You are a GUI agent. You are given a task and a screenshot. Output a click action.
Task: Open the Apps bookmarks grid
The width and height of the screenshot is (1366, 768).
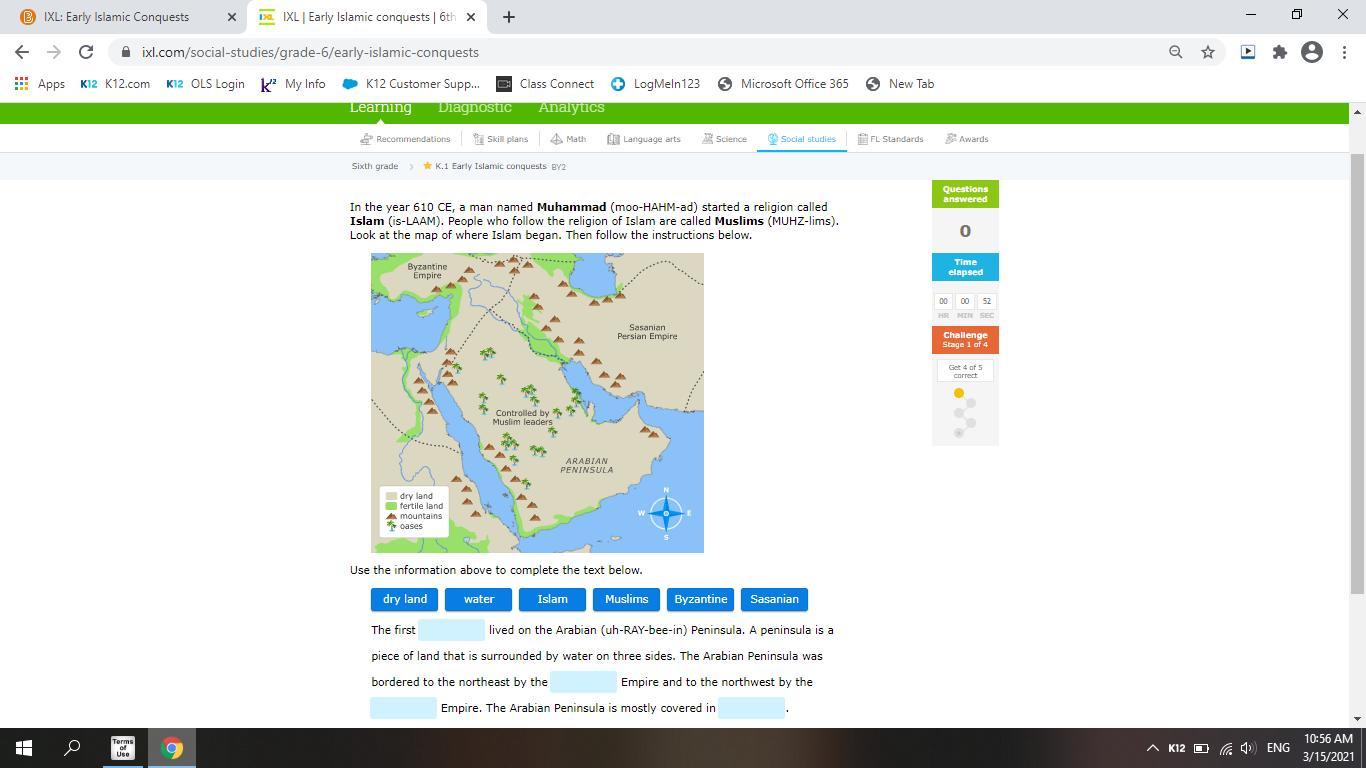[40, 84]
